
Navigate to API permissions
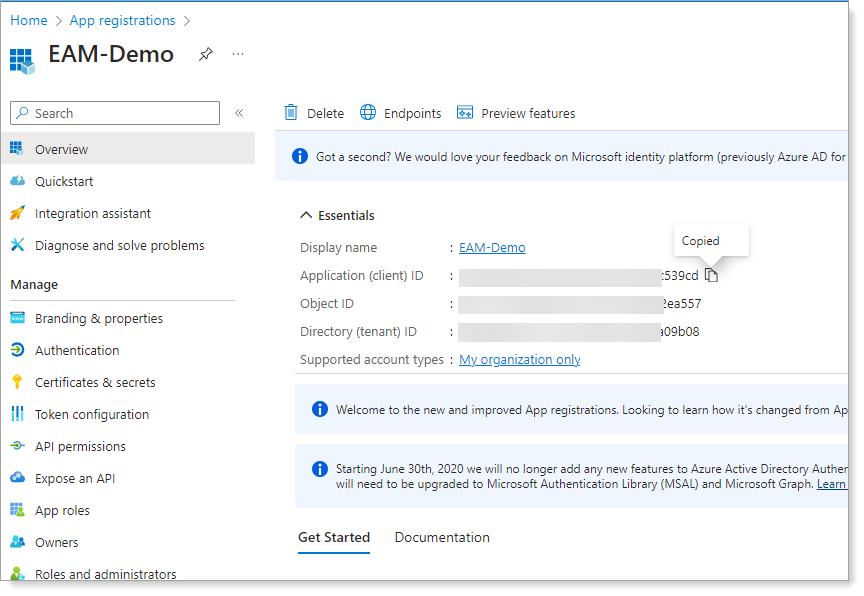80,446
